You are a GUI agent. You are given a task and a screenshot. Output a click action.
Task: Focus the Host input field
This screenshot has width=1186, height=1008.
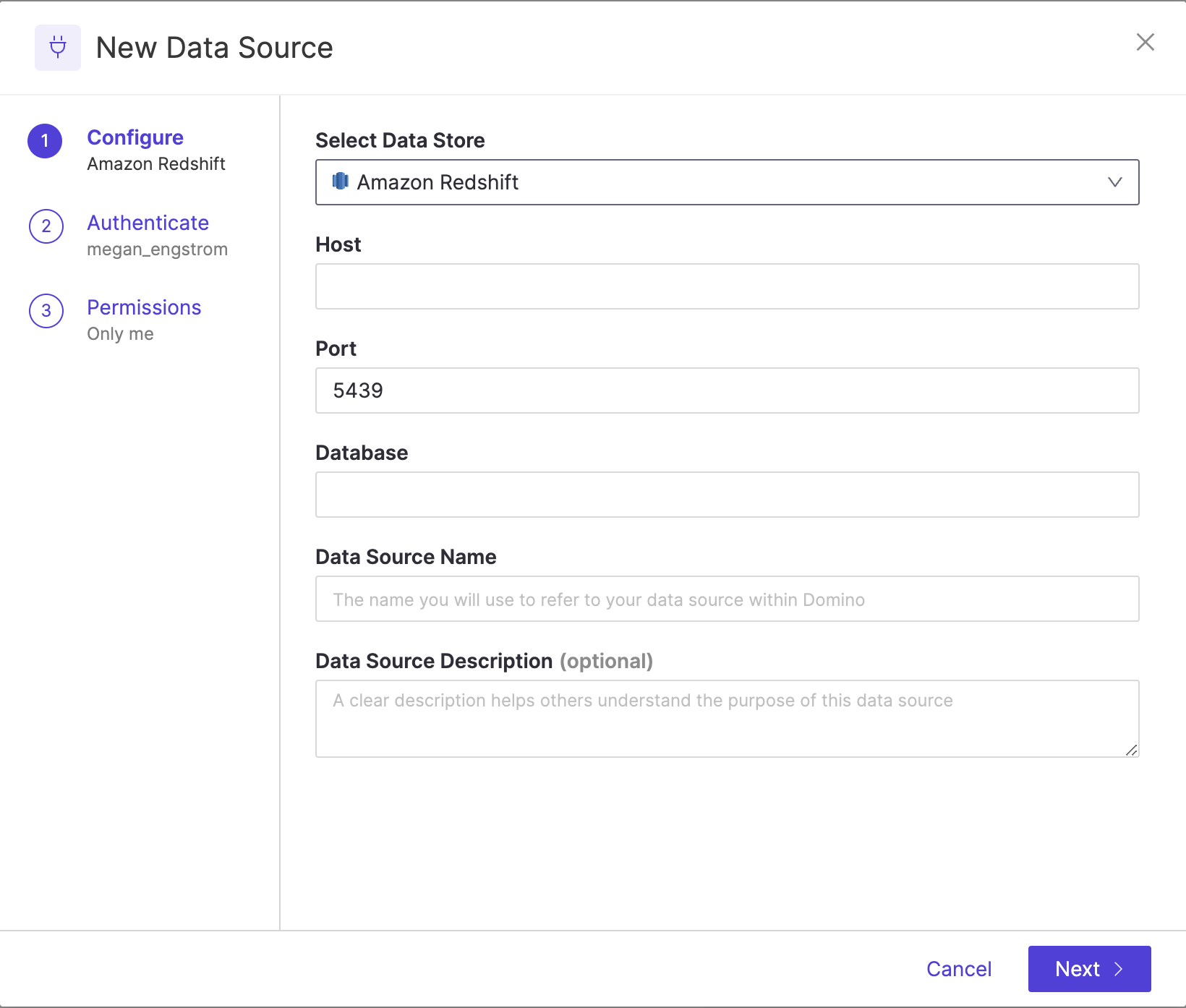pos(728,286)
